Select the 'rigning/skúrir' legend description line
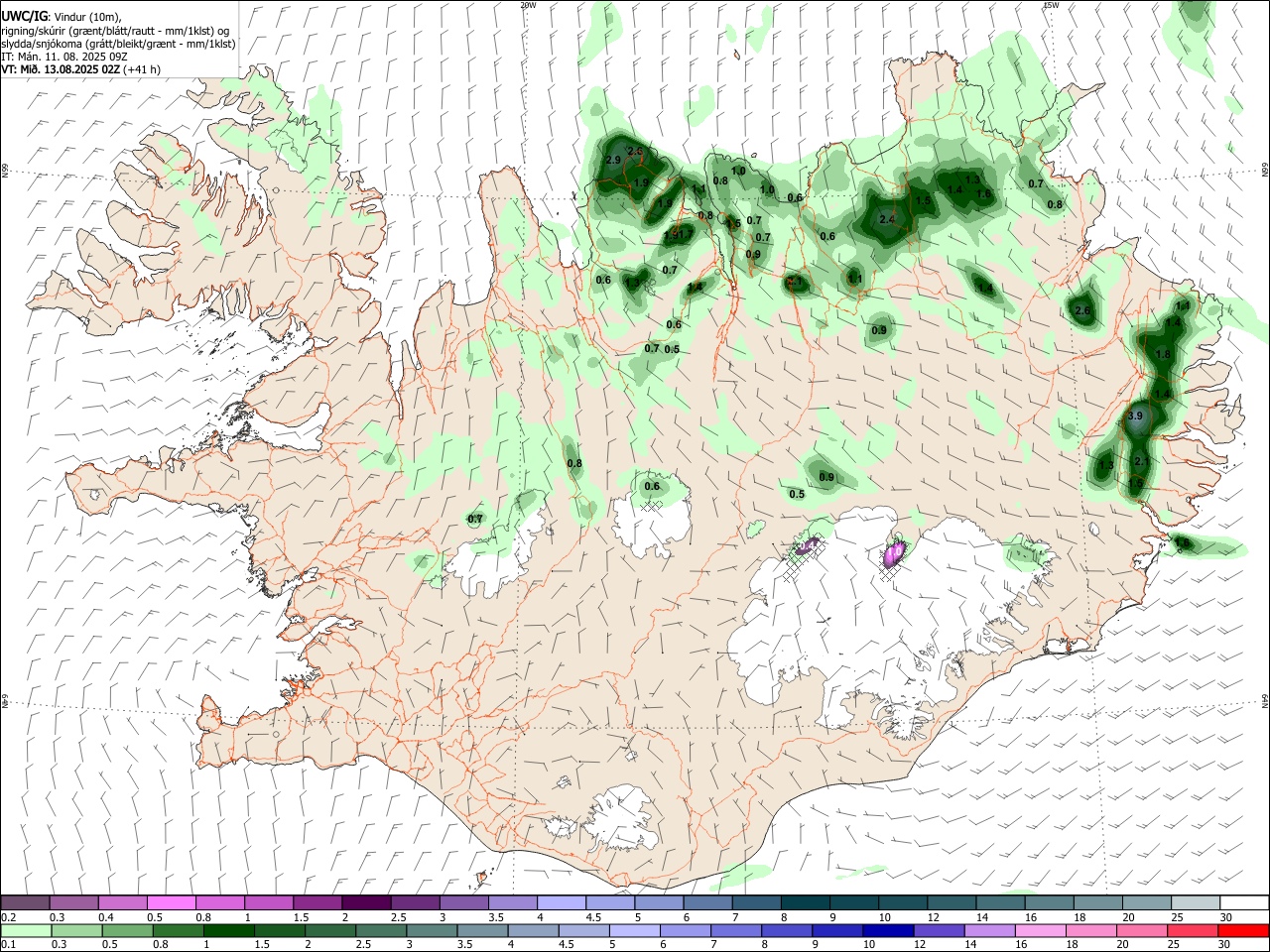 [116, 31]
